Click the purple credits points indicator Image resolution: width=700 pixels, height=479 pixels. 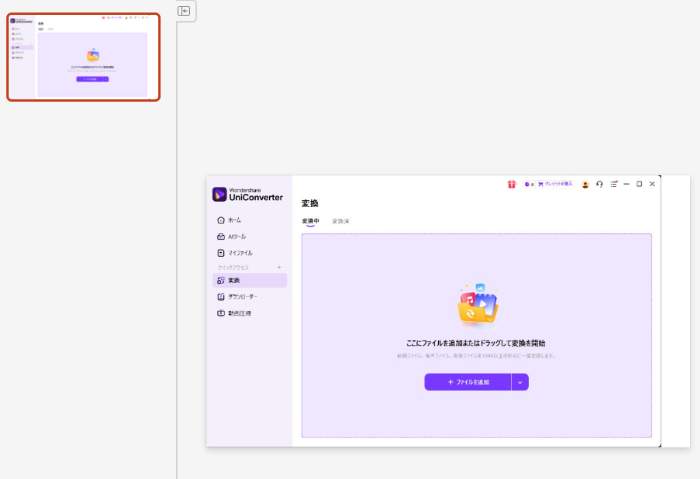coord(529,184)
